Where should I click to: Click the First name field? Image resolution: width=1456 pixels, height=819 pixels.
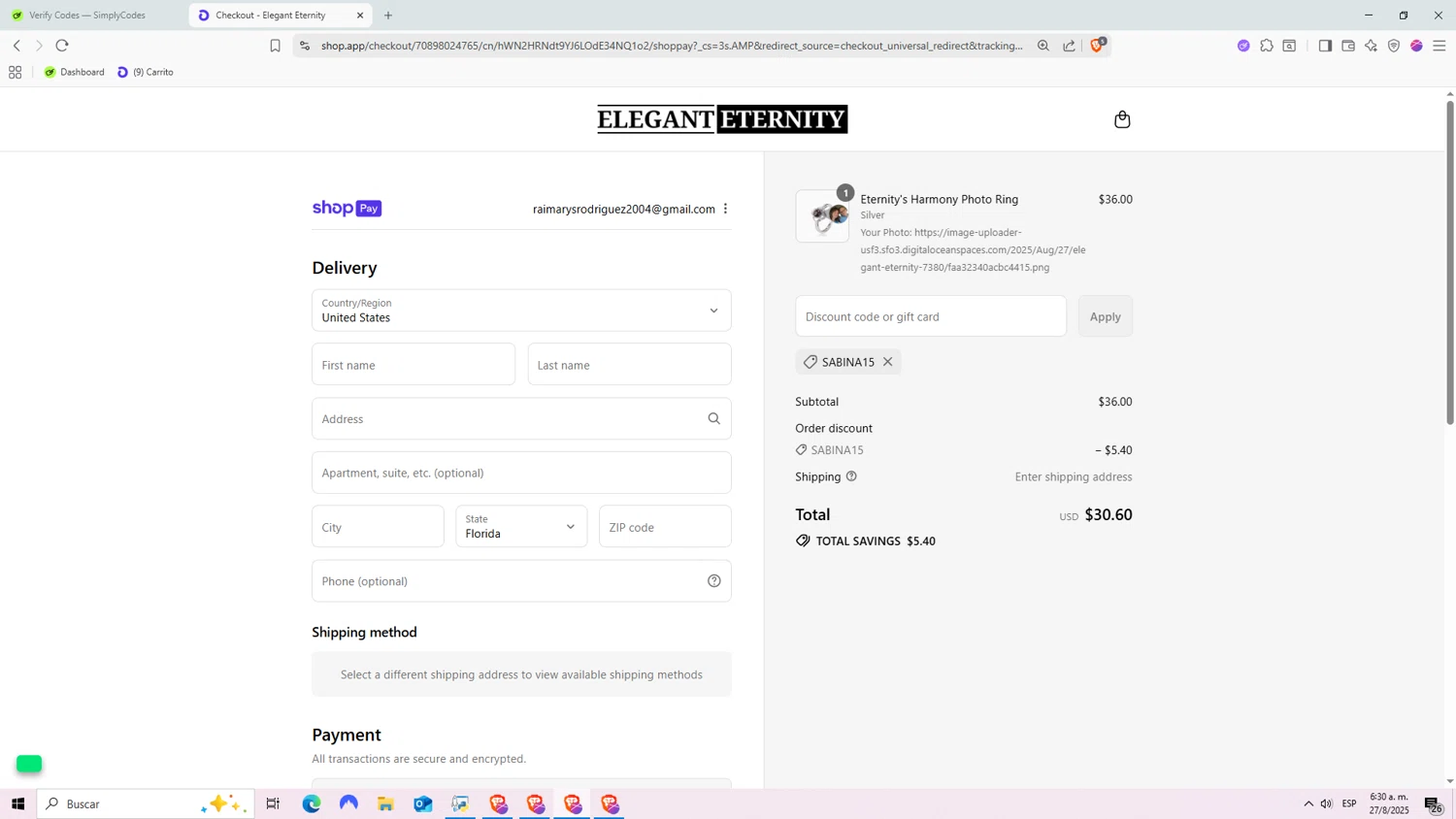click(x=414, y=365)
